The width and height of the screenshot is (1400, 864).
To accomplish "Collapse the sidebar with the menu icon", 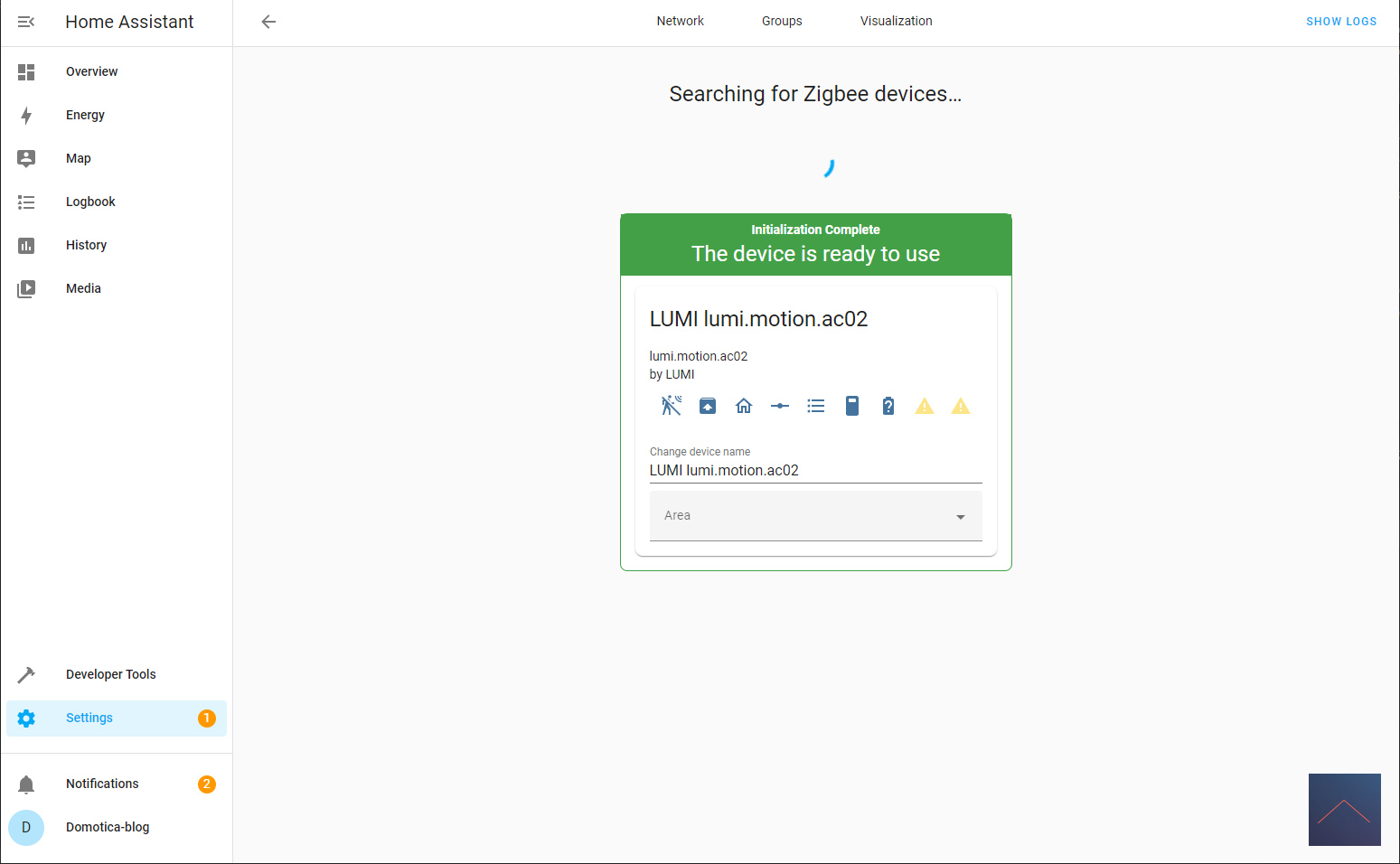I will [x=26, y=22].
